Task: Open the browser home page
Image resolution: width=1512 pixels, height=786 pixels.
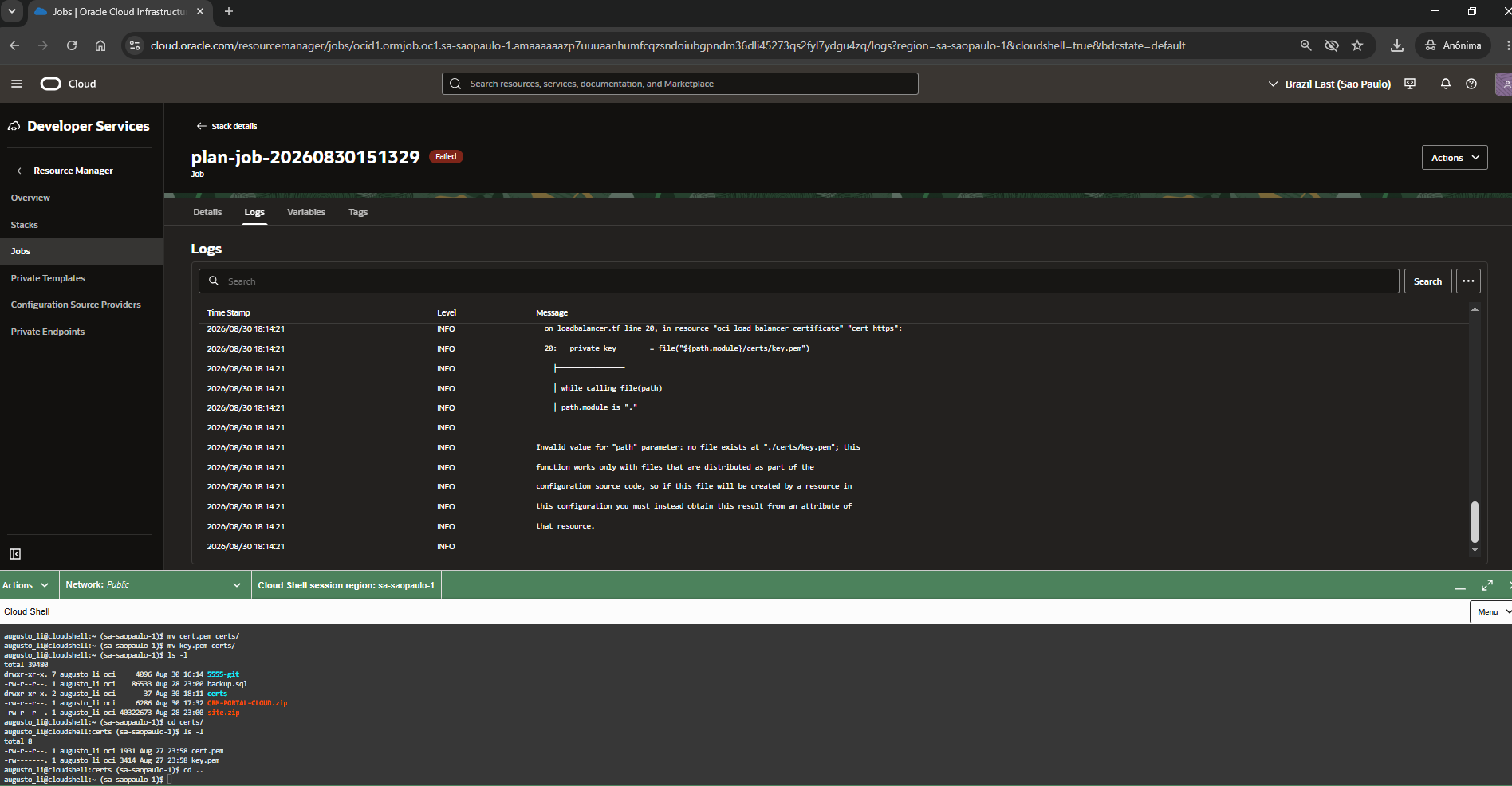Action: [x=100, y=45]
